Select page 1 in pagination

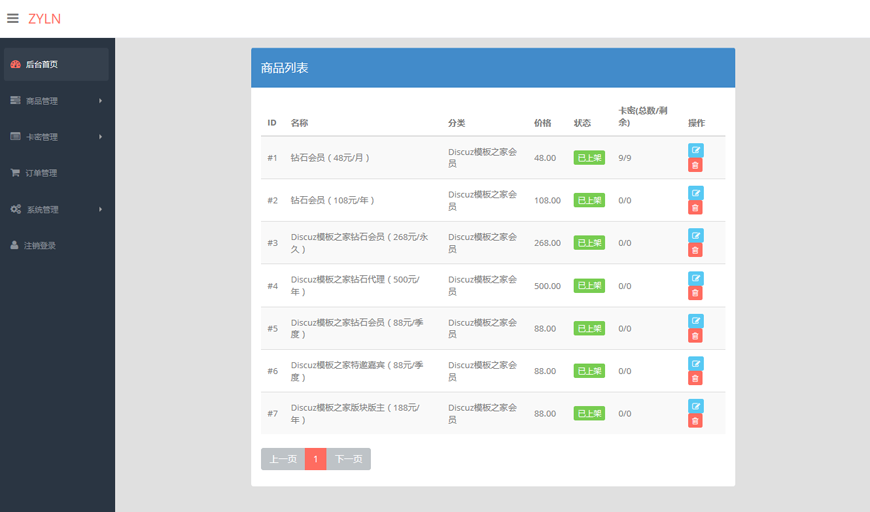[x=315, y=459]
